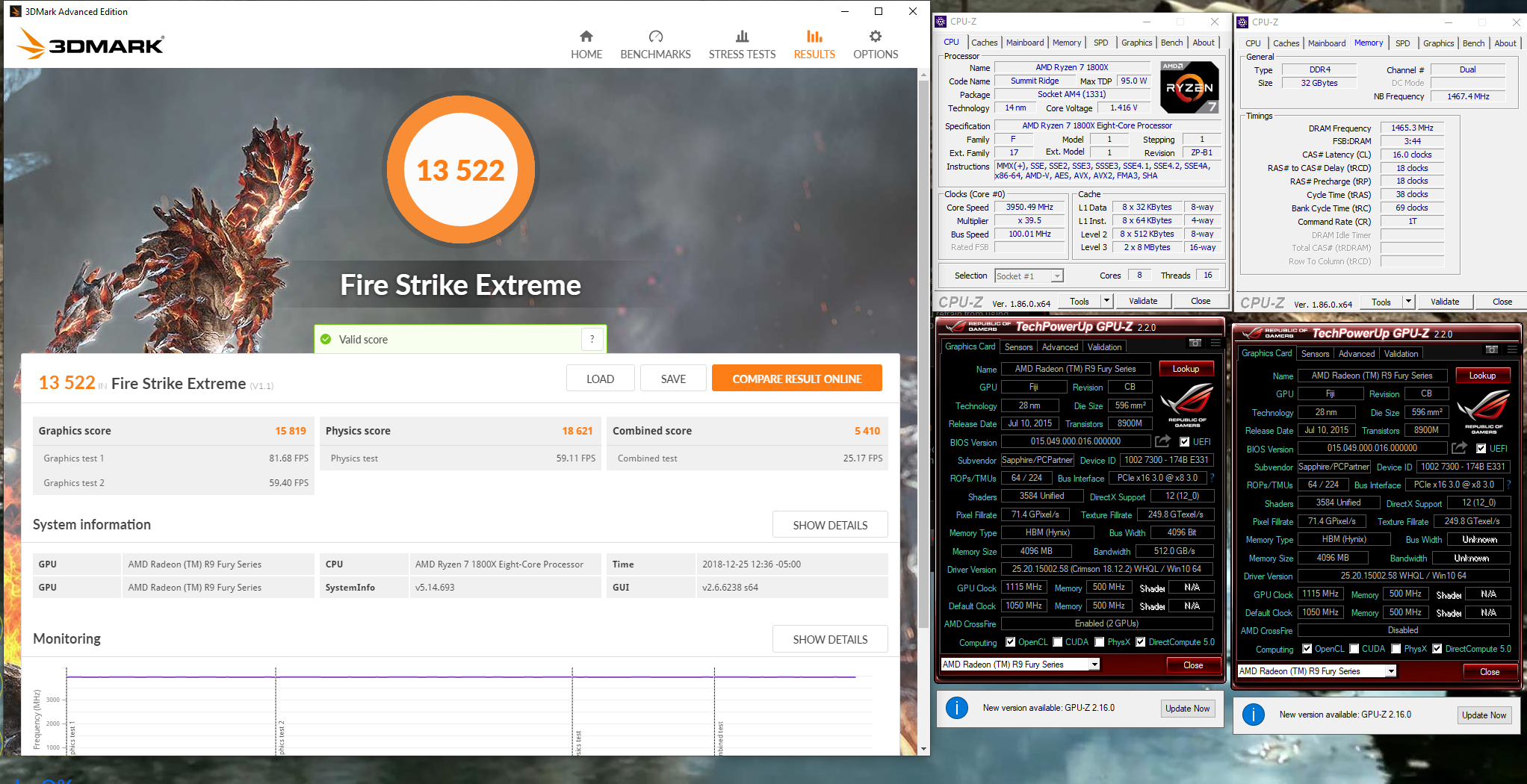Click the Physics score value 18 621
1527x784 pixels.
pyautogui.click(x=577, y=431)
